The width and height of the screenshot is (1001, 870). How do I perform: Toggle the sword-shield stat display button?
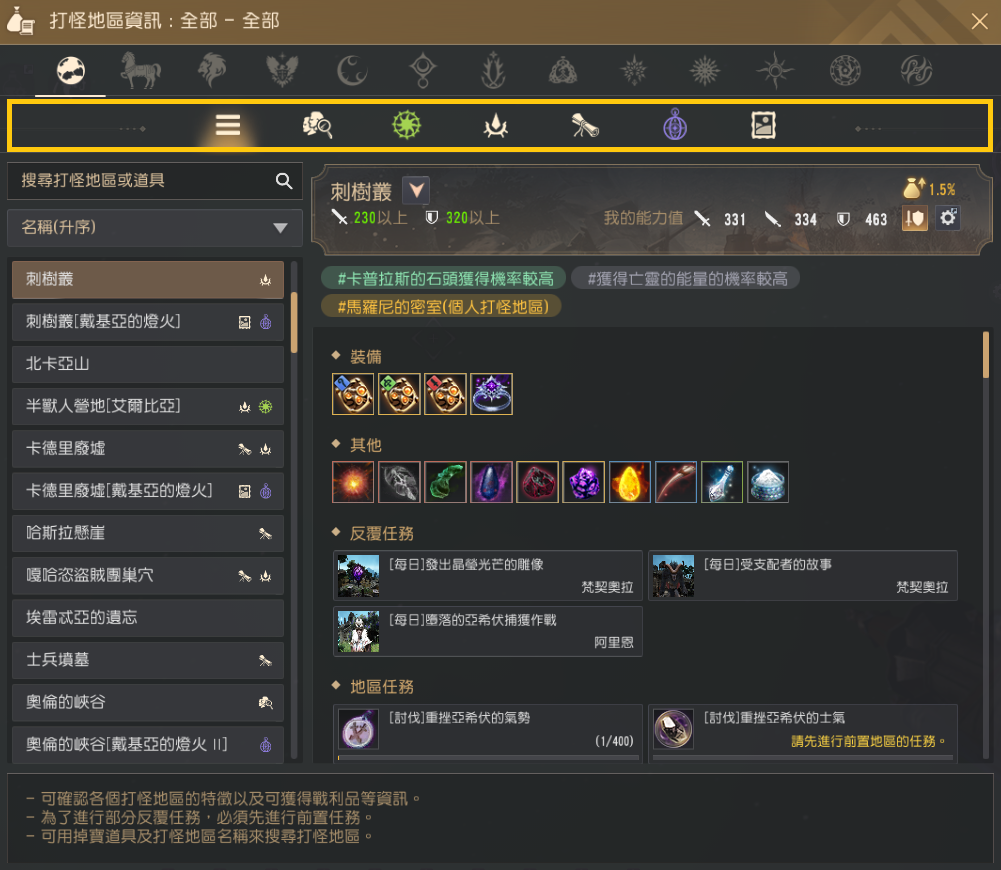[914, 218]
